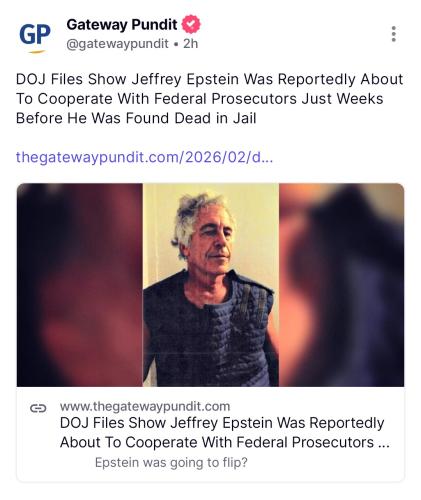Screen dimensions: 421x500
Task: Click blurred right side of preview image
Action: 342,285
